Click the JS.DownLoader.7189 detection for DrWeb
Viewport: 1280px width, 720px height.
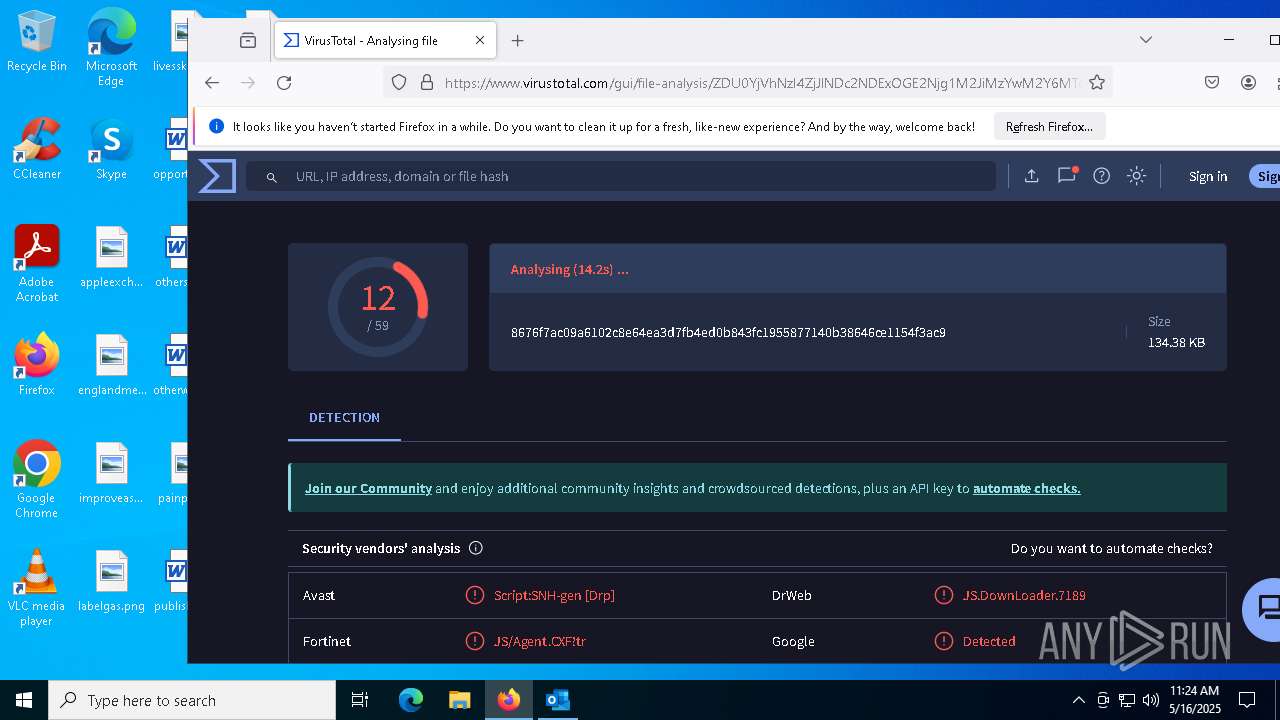pos(1024,595)
